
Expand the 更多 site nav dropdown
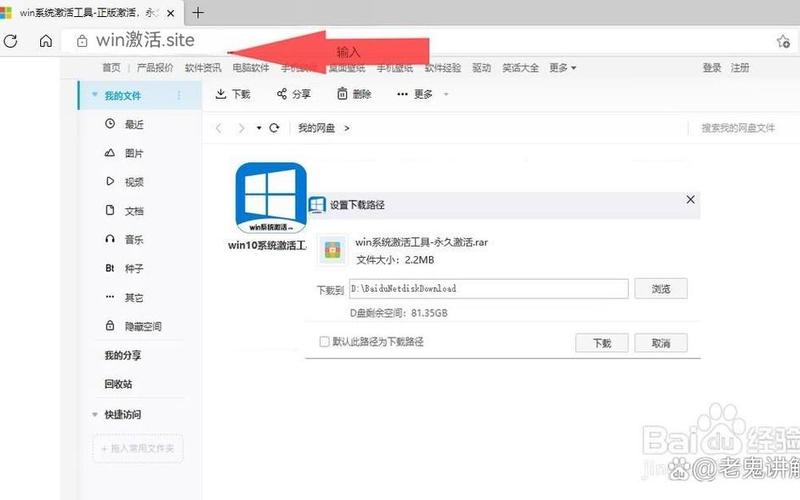tap(563, 67)
